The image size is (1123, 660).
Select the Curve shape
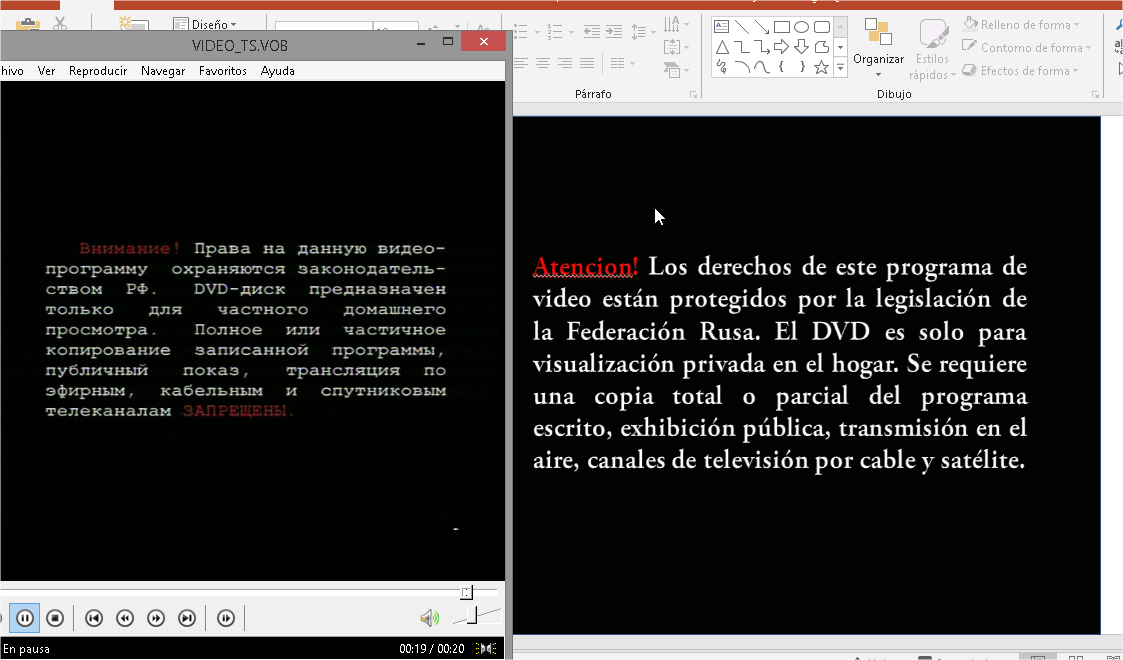[762, 67]
